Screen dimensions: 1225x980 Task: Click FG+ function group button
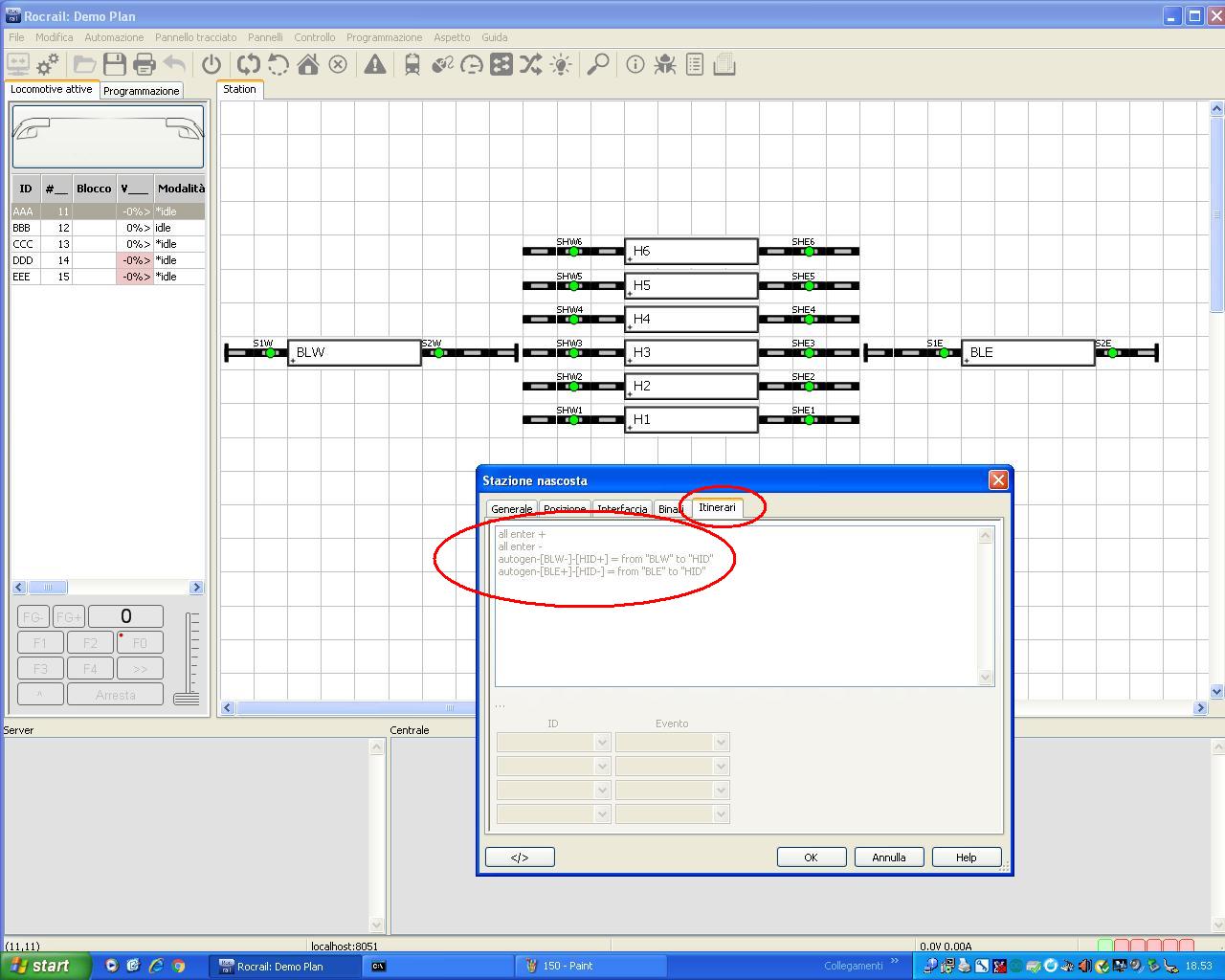point(69,616)
